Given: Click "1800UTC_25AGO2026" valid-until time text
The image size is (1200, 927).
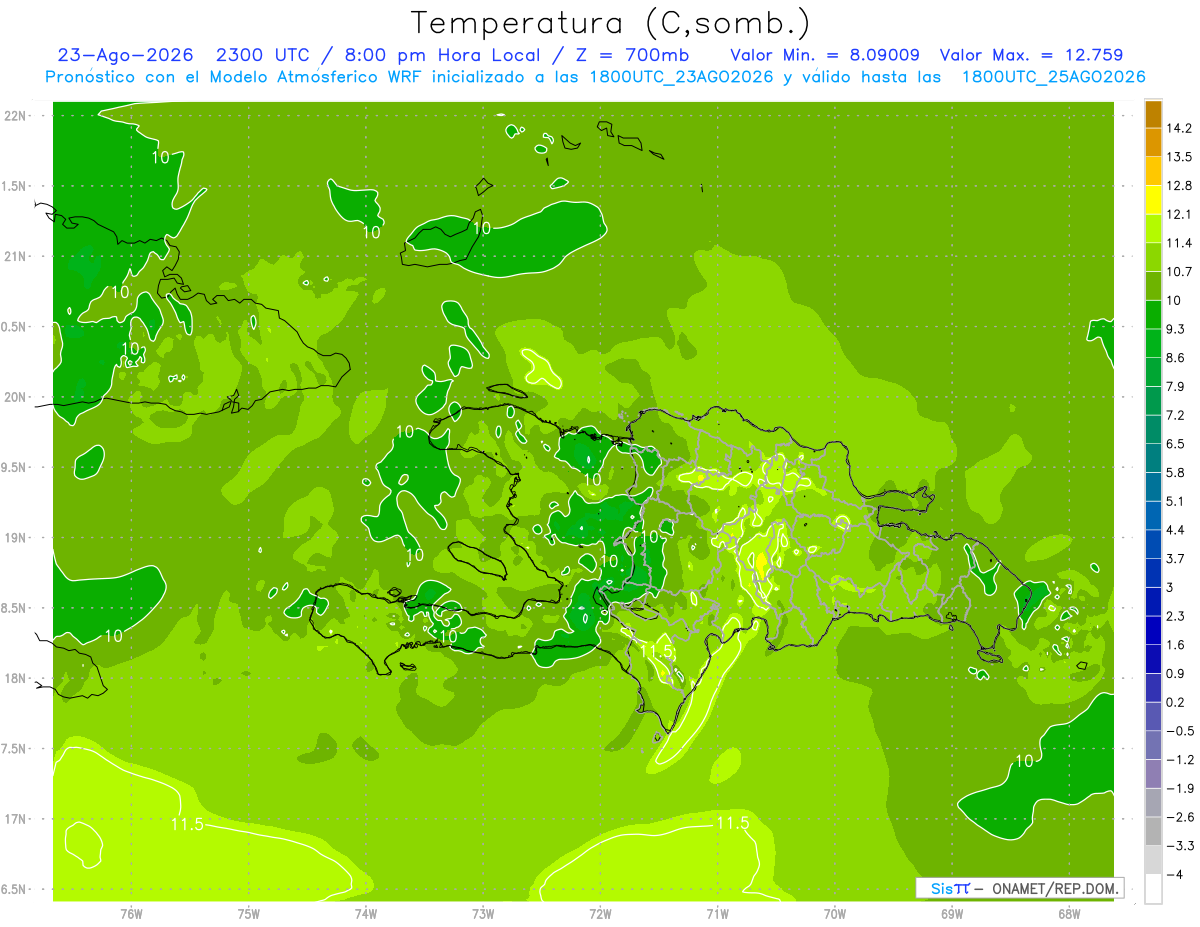Looking at the screenshot, I should (1053, 77).
